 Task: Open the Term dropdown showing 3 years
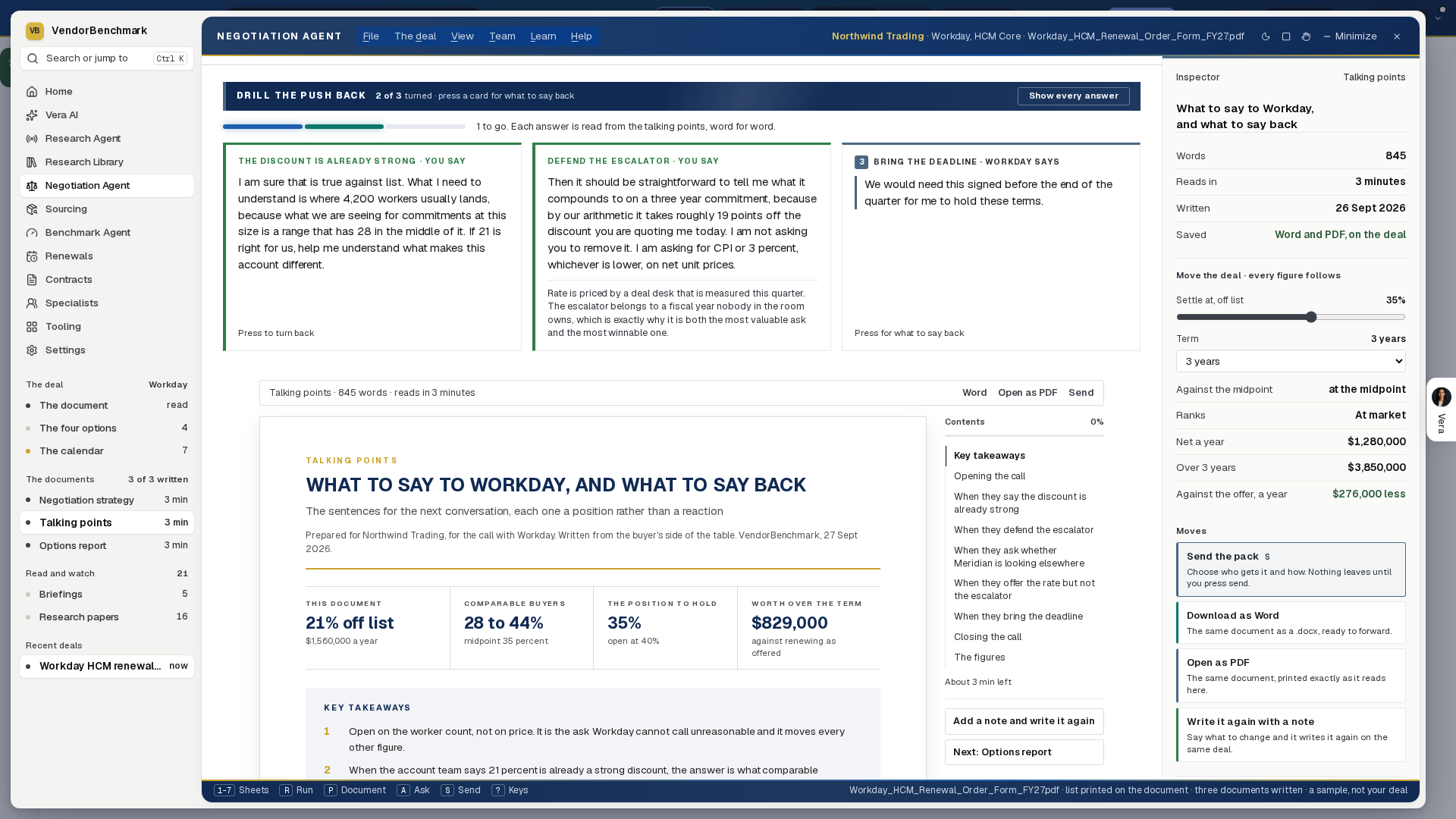1291,361
